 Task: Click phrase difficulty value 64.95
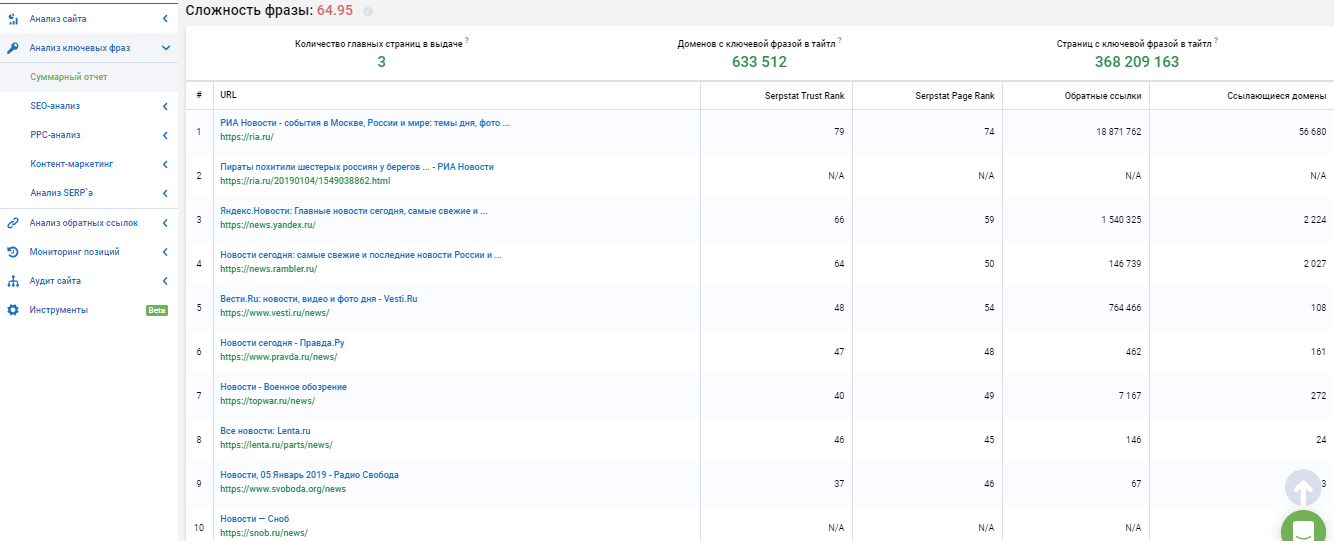(335, 10)
